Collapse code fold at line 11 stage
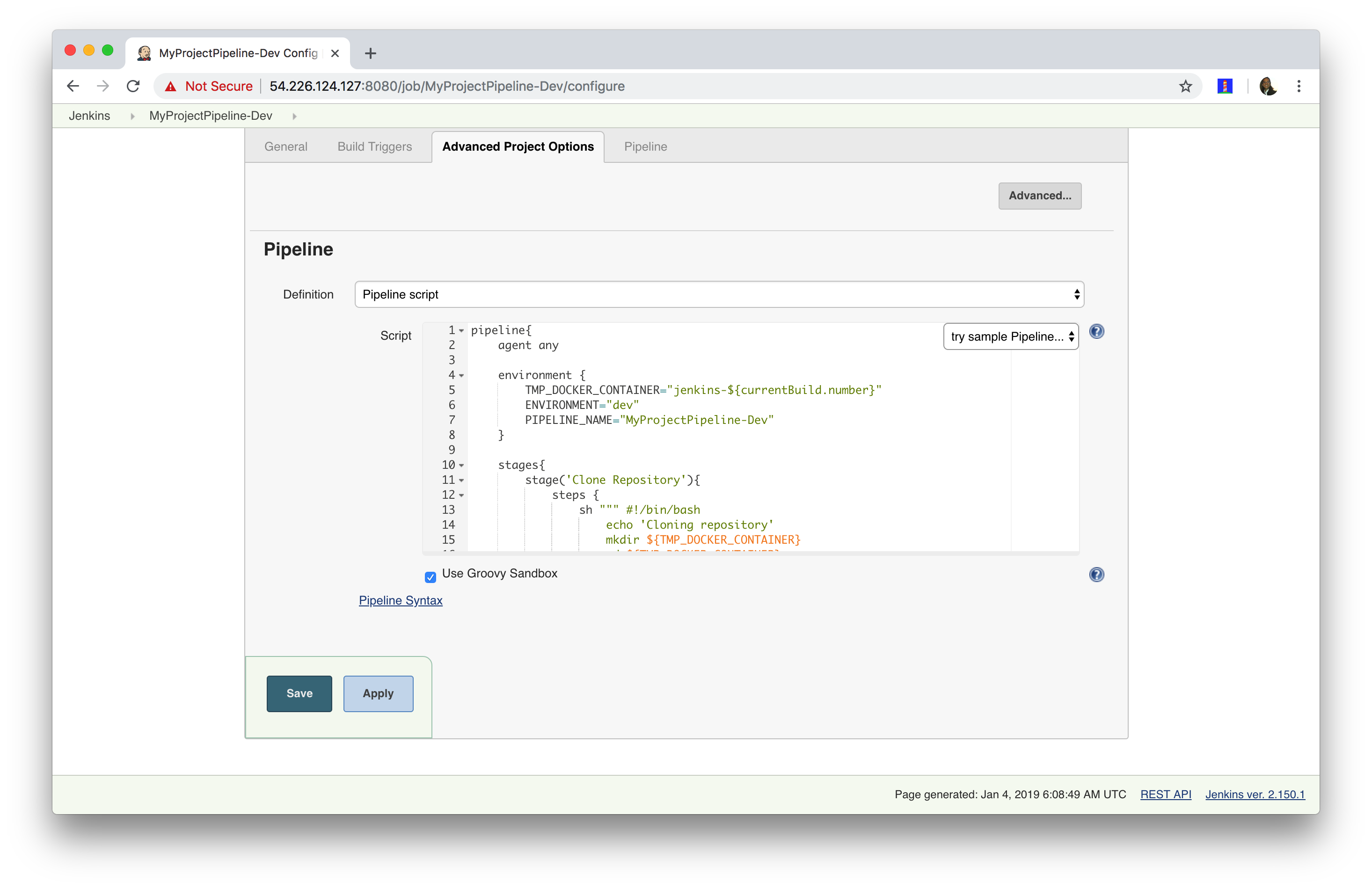 pos(461,481)
